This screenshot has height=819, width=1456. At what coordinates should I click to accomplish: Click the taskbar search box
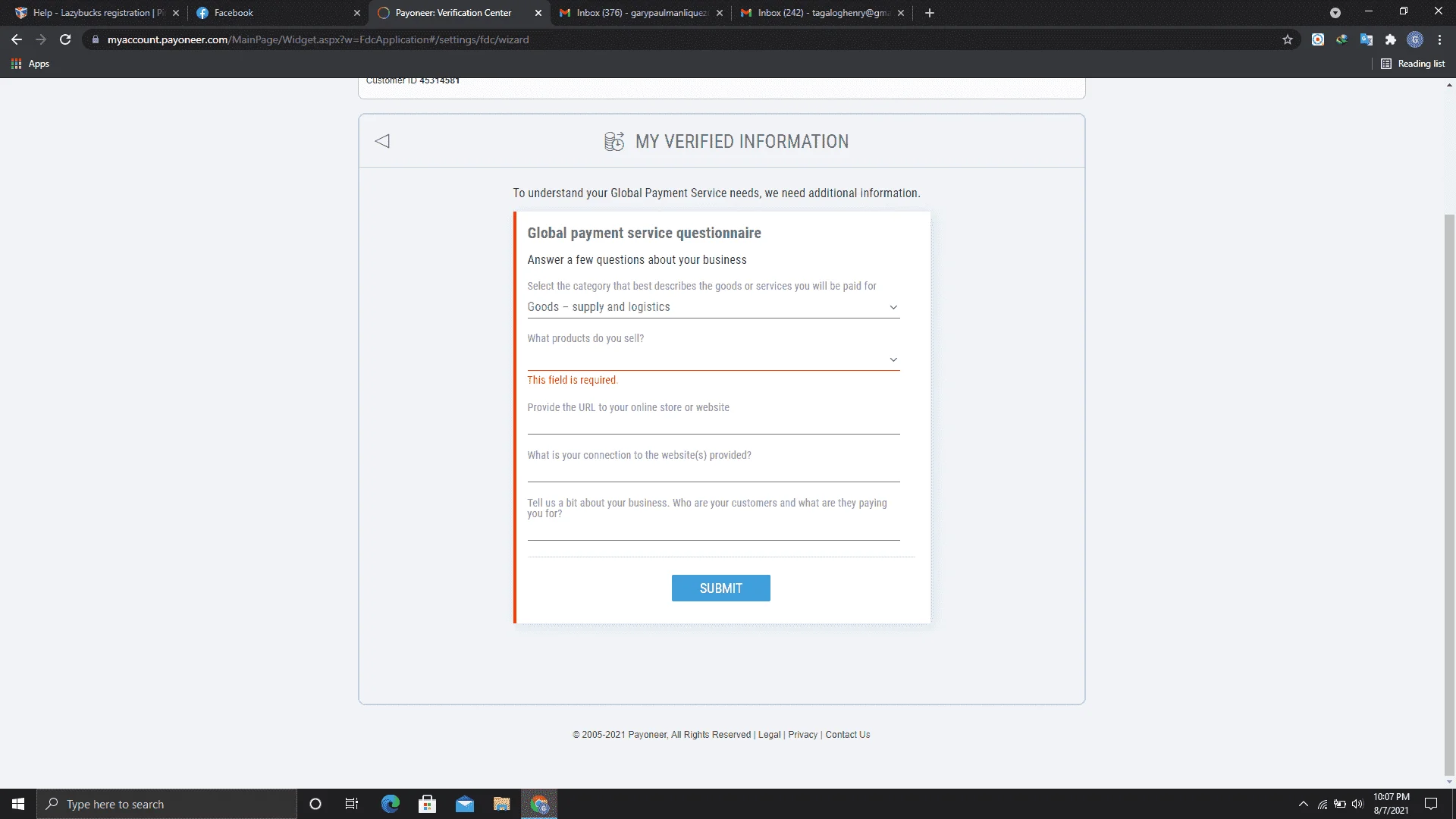click(167, 804)
